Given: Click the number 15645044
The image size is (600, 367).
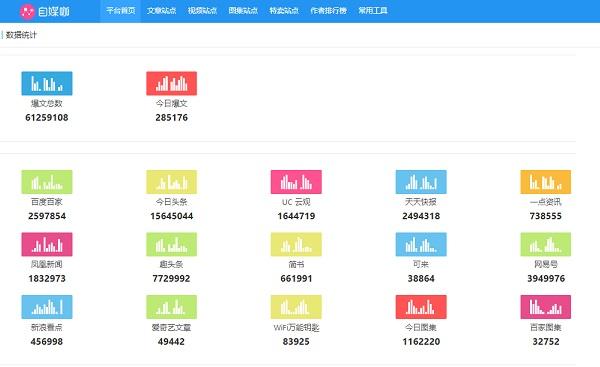Looking at the screenshot, I should pos(171,216).
